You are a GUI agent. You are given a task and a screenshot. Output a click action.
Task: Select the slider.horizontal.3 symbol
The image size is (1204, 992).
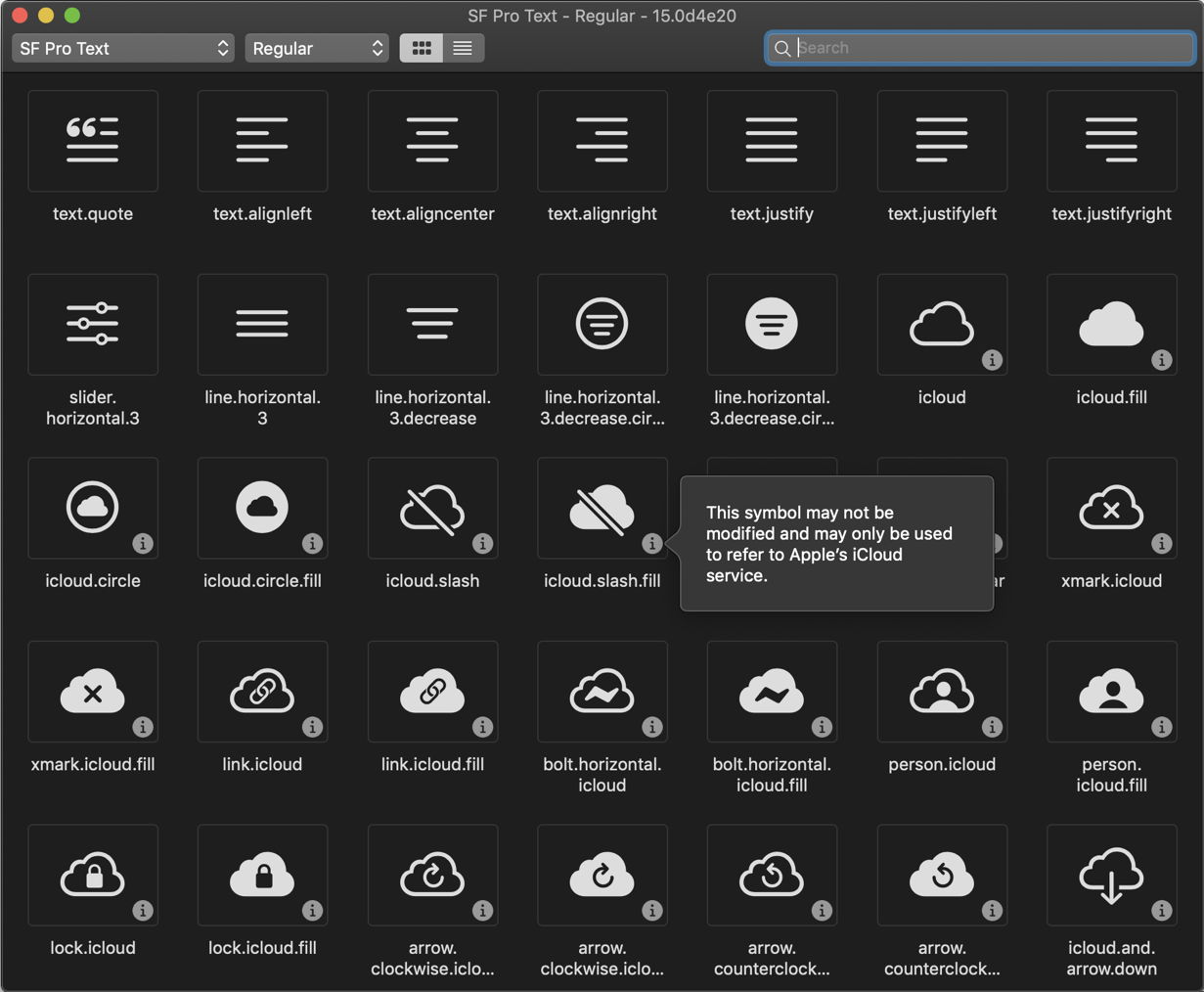(x=93, y=325)
